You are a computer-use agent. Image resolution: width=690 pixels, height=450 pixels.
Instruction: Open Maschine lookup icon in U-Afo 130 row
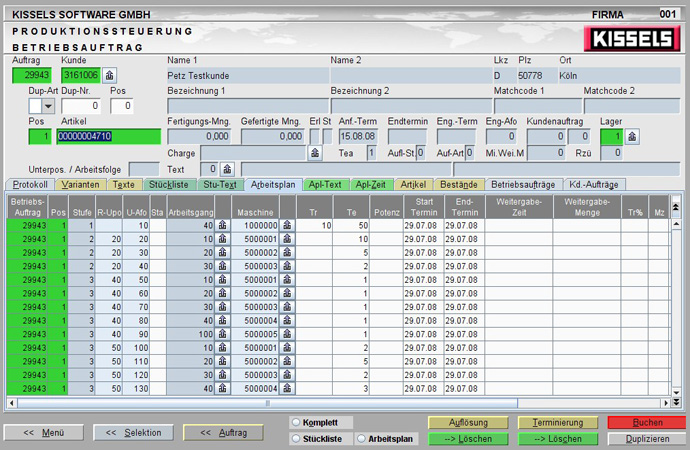[x=287, y=389]
